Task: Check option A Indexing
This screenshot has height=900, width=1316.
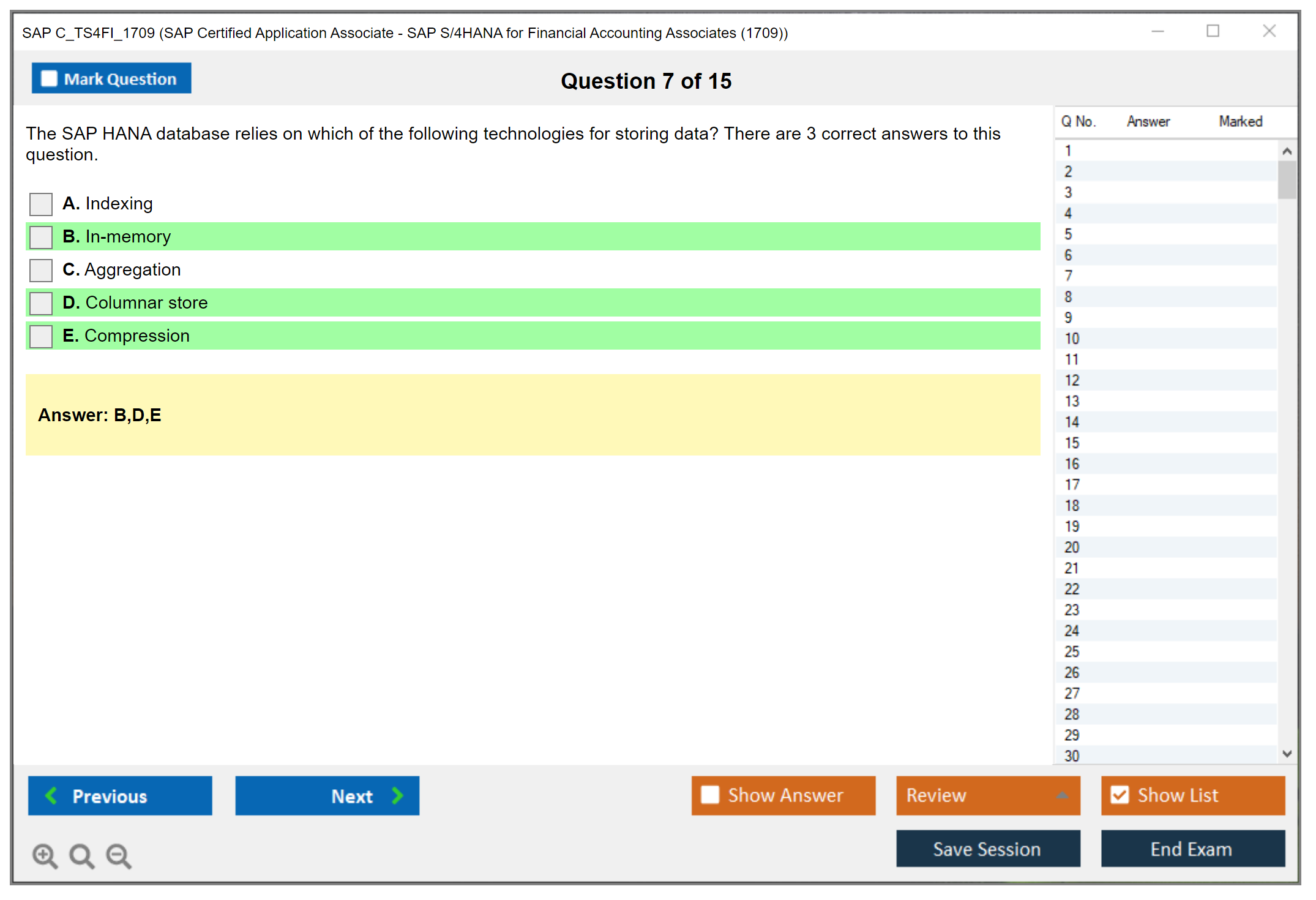Action: (x=41, y=204)
